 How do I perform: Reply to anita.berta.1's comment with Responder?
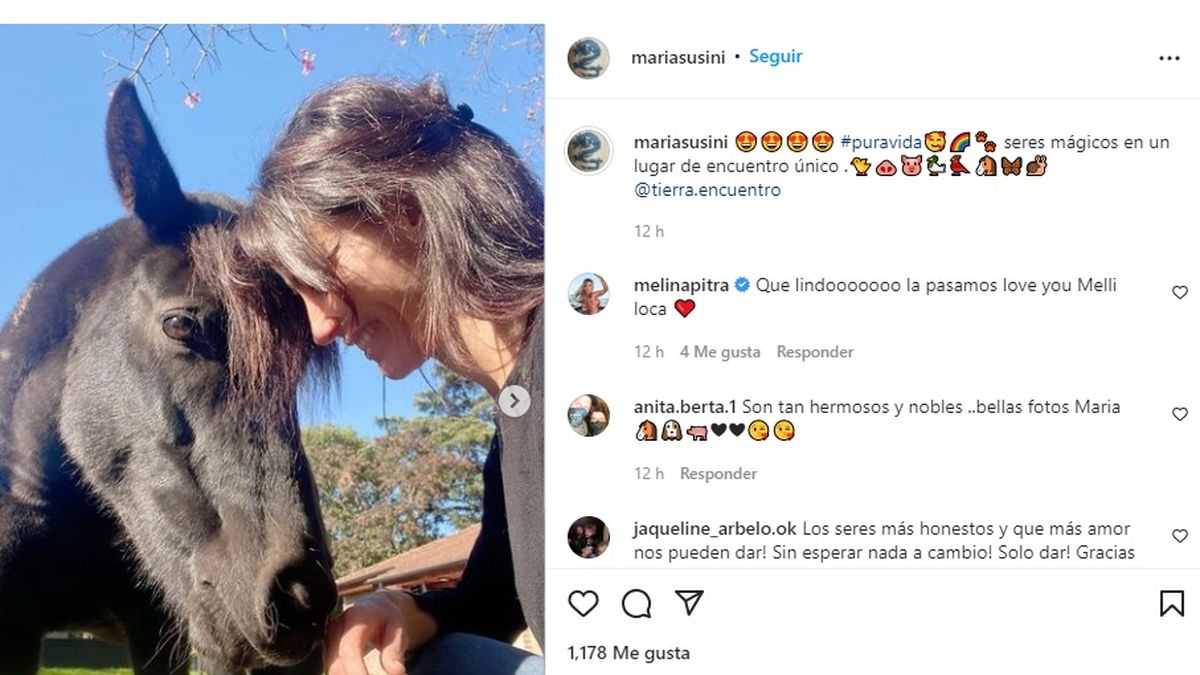coord(719,474)
